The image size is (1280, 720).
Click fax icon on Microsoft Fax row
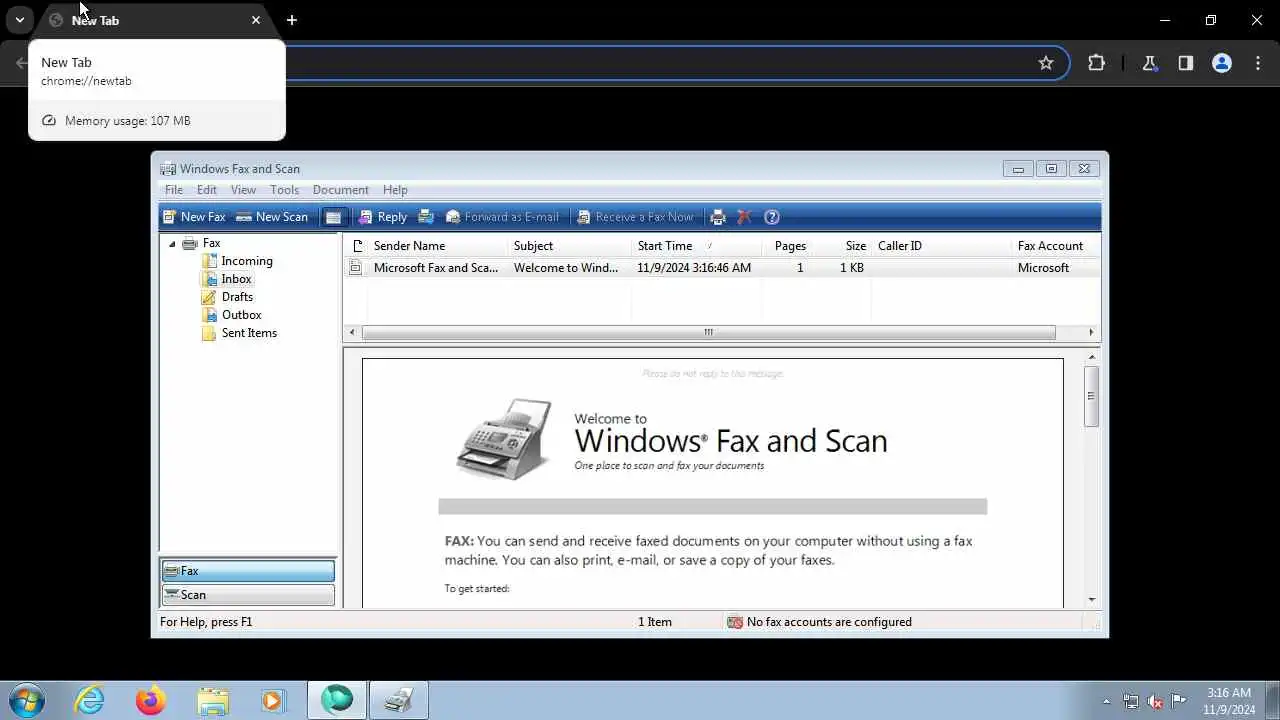click(355, 268)
